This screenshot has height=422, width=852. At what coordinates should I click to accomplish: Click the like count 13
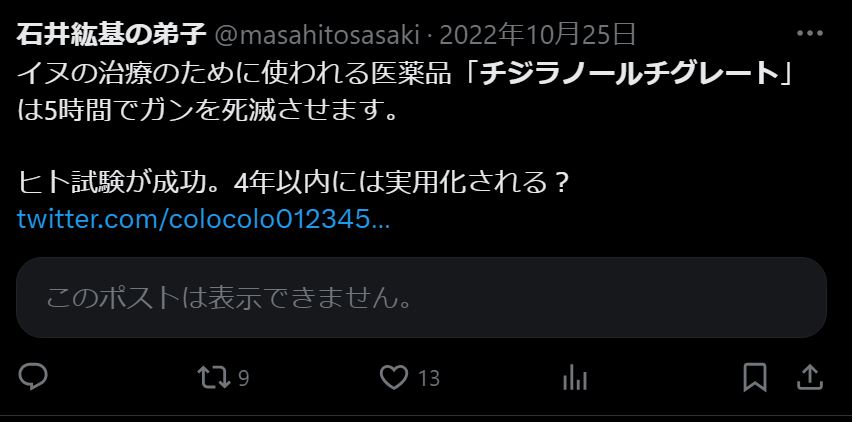(x=429, y=378)
